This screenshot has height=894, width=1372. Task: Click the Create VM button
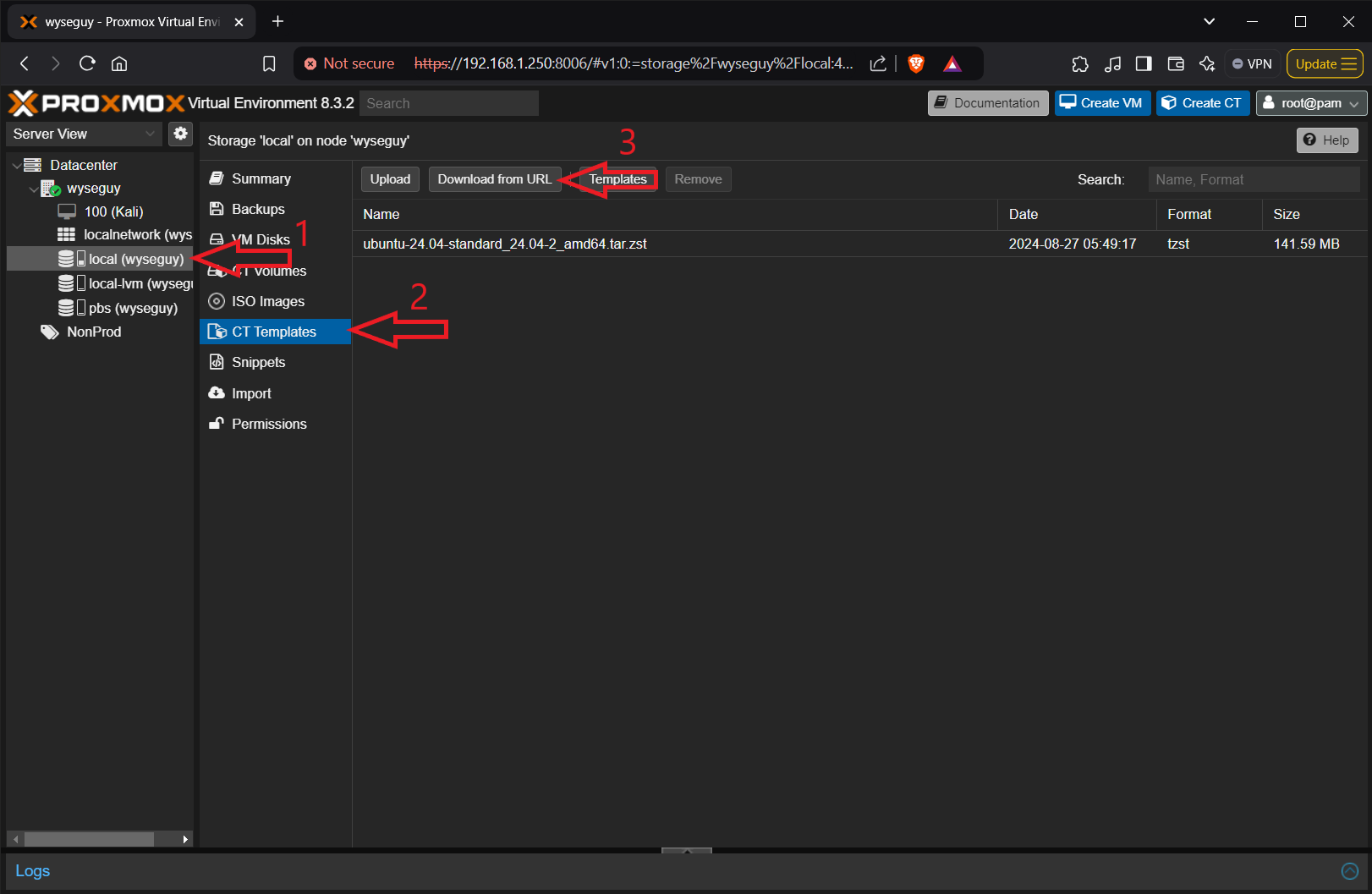[x=1102, y=103]
